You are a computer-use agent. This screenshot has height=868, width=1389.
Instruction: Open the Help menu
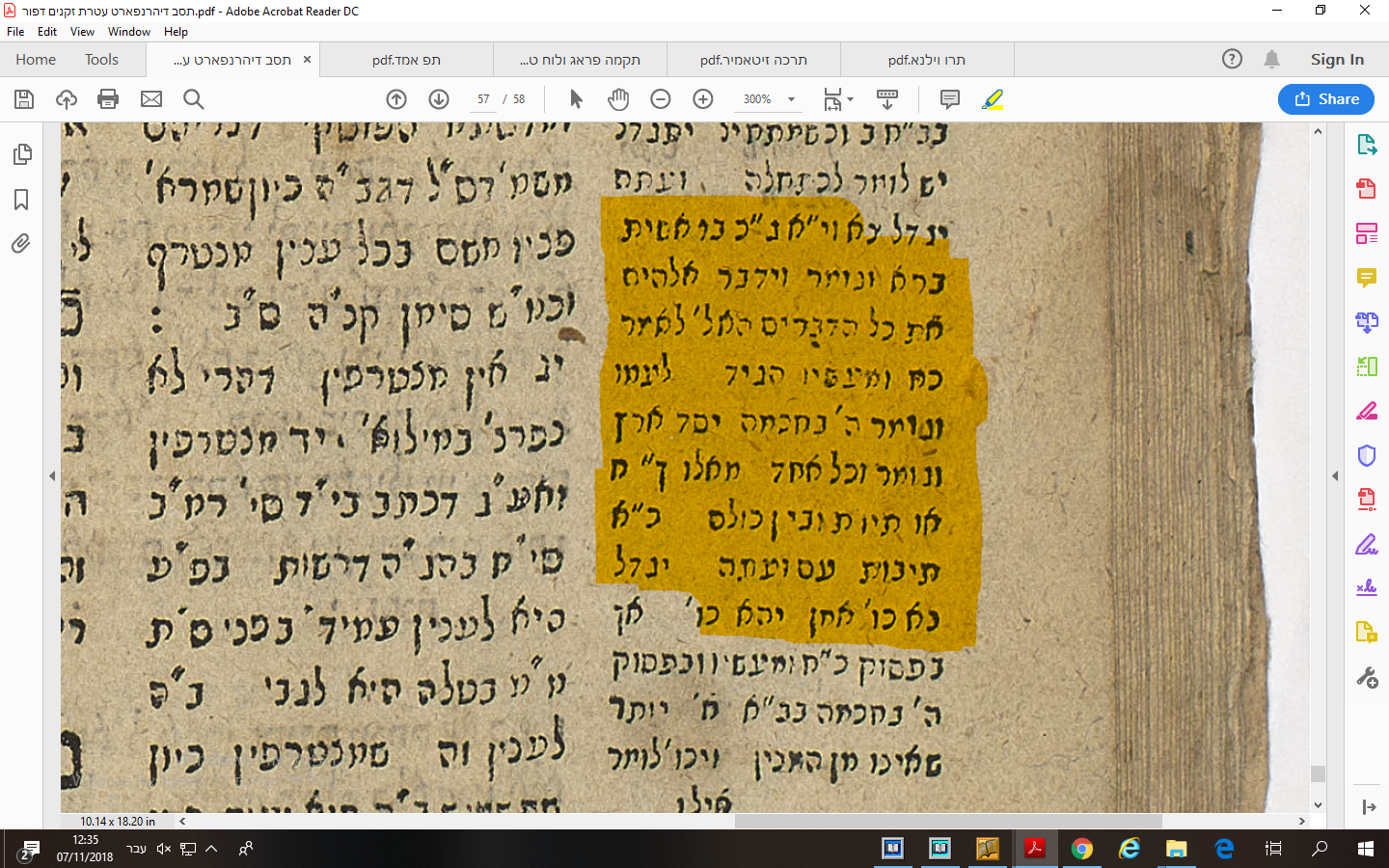[176, 32]
